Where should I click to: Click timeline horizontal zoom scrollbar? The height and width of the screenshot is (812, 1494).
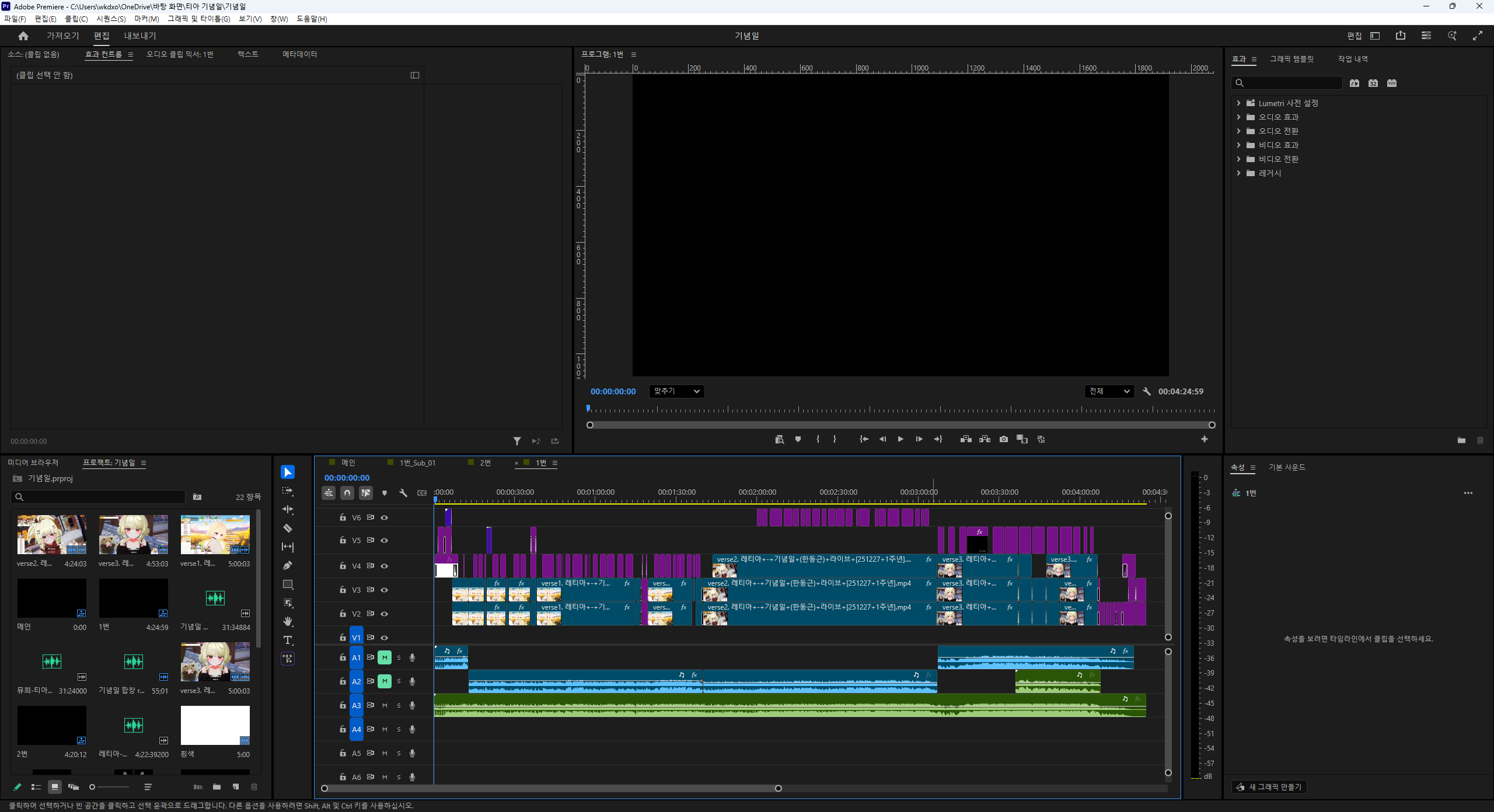point(551,788)
